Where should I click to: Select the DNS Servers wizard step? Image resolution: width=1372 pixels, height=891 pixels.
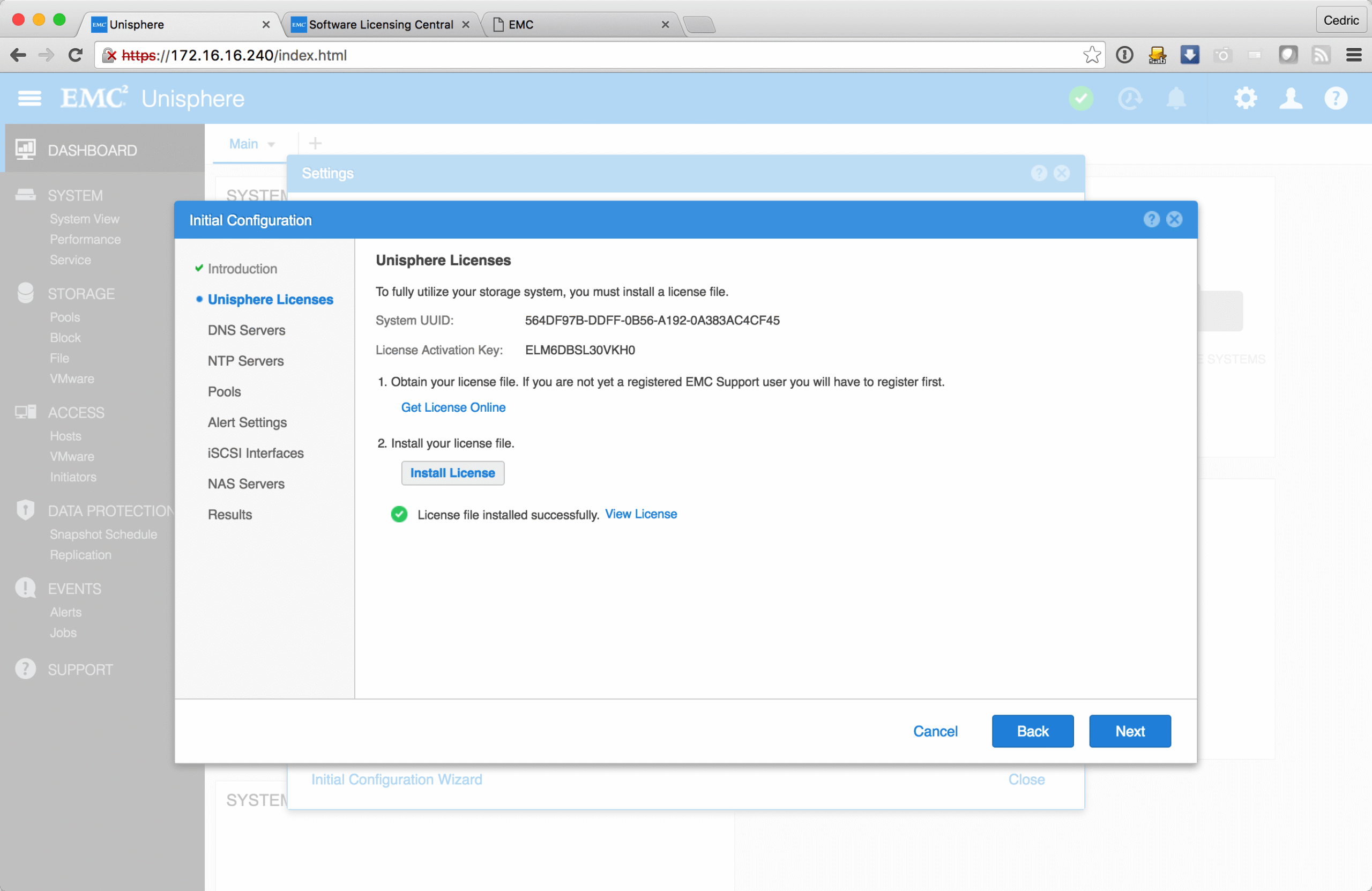point(246,330)
